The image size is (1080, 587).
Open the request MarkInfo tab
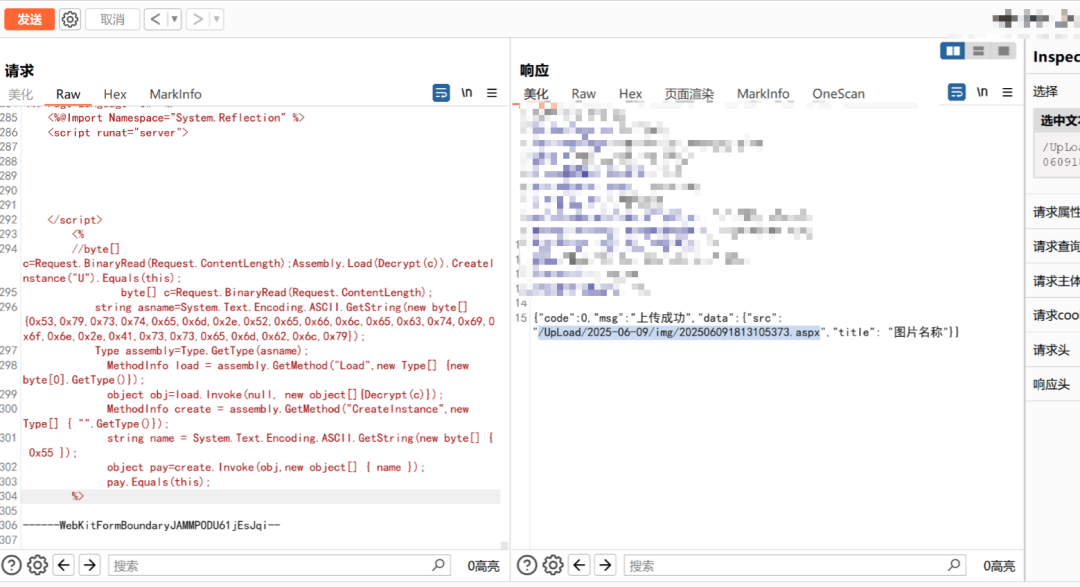point(175,94)
